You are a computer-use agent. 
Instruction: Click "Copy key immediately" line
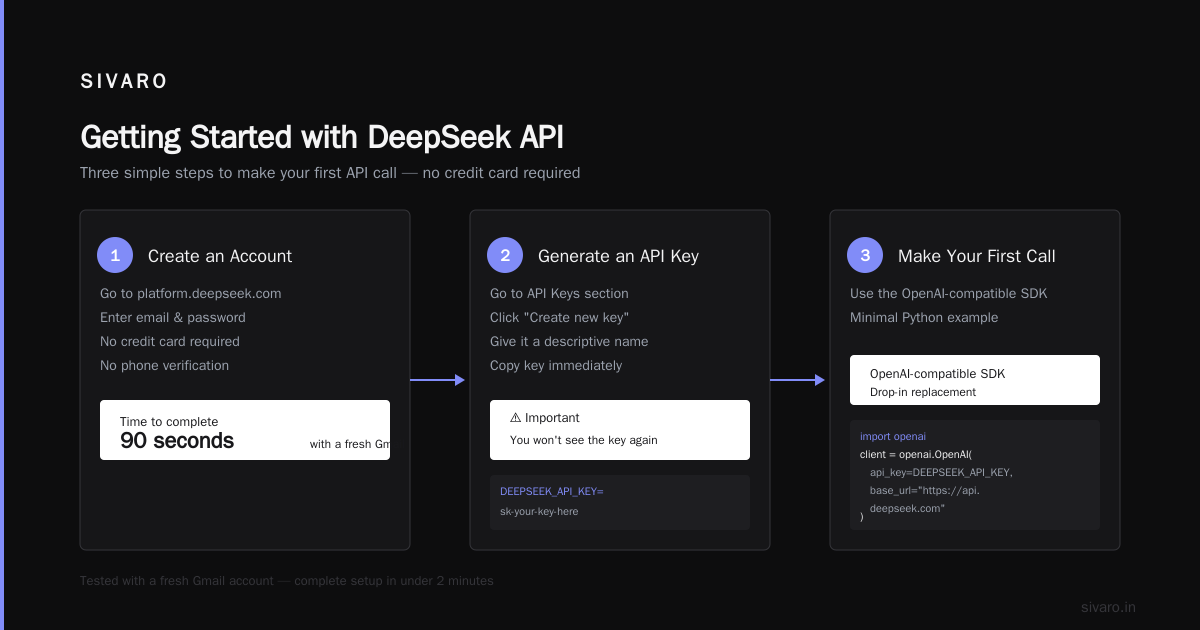coord(556,365)
